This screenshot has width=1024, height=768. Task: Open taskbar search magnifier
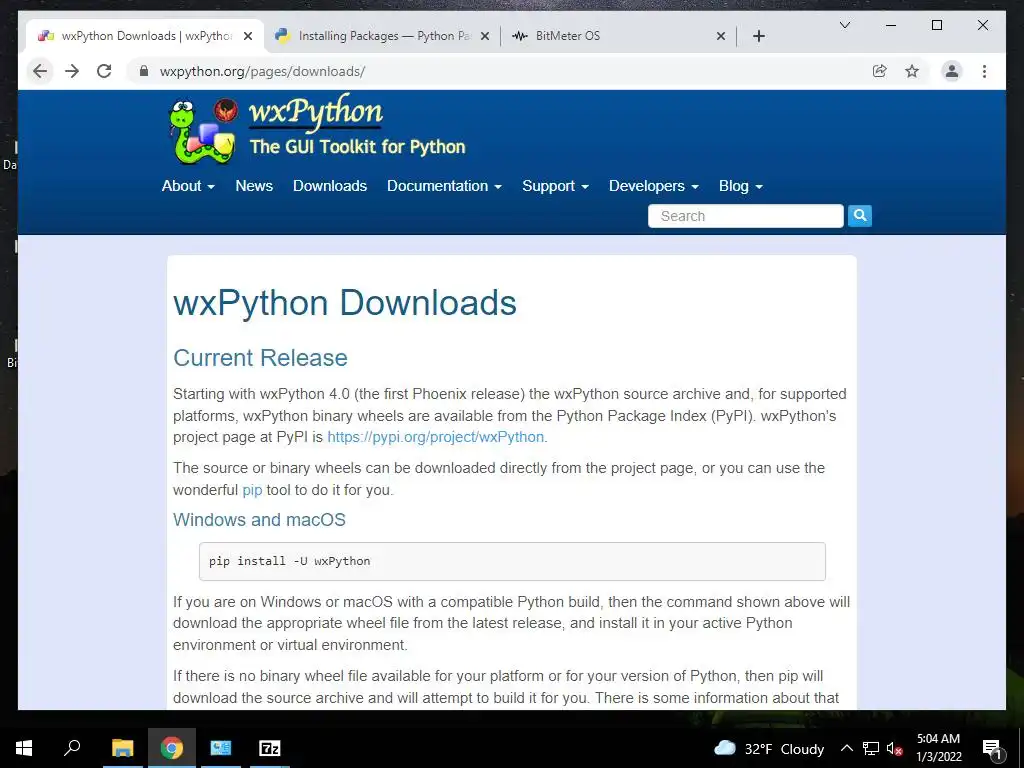pos(72,748)
